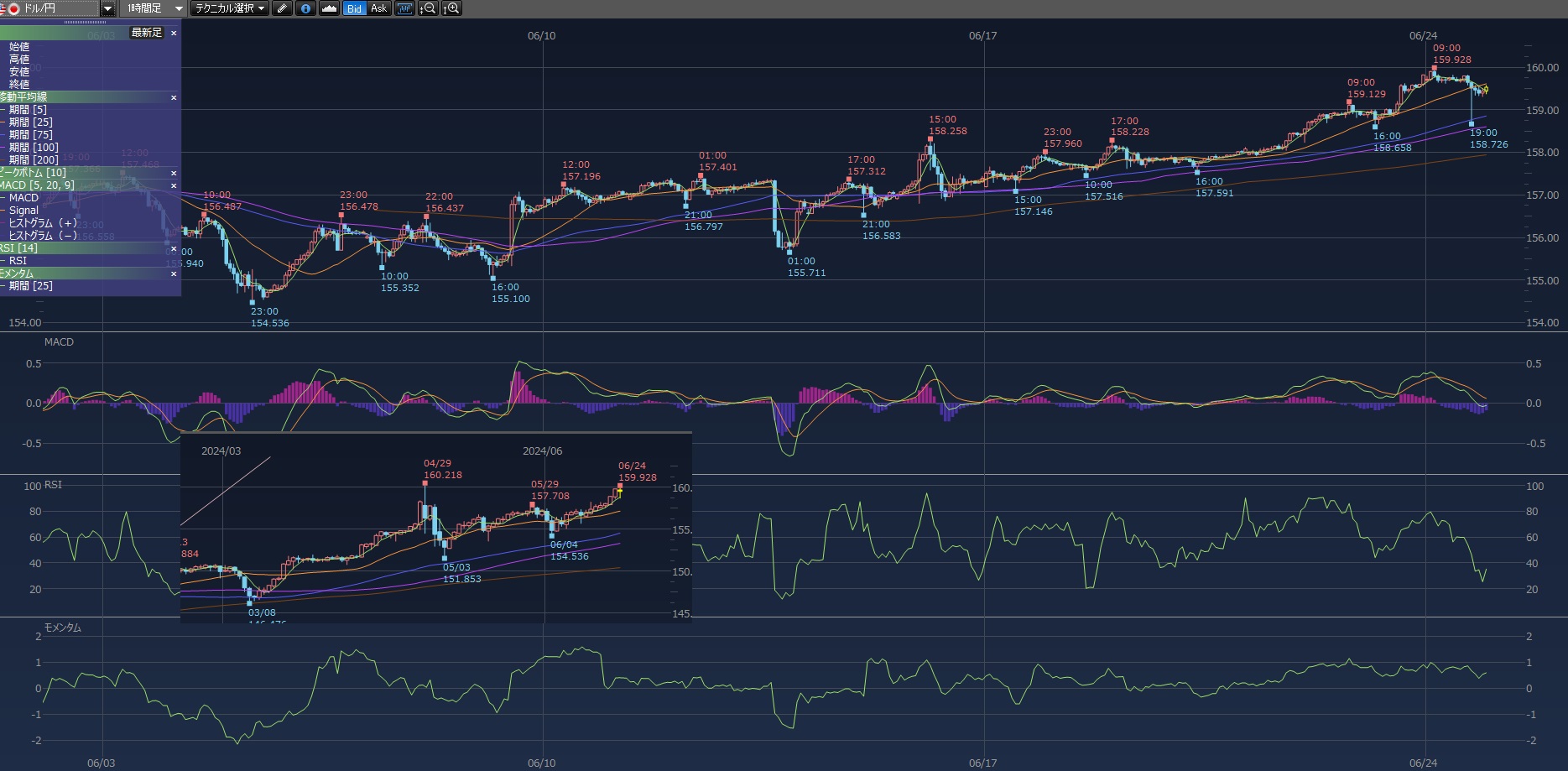The height and width of the screenshot is (771, 1568).
Task: Expand the テクニカル選択 indicator menu
Action: pos(230,8)
